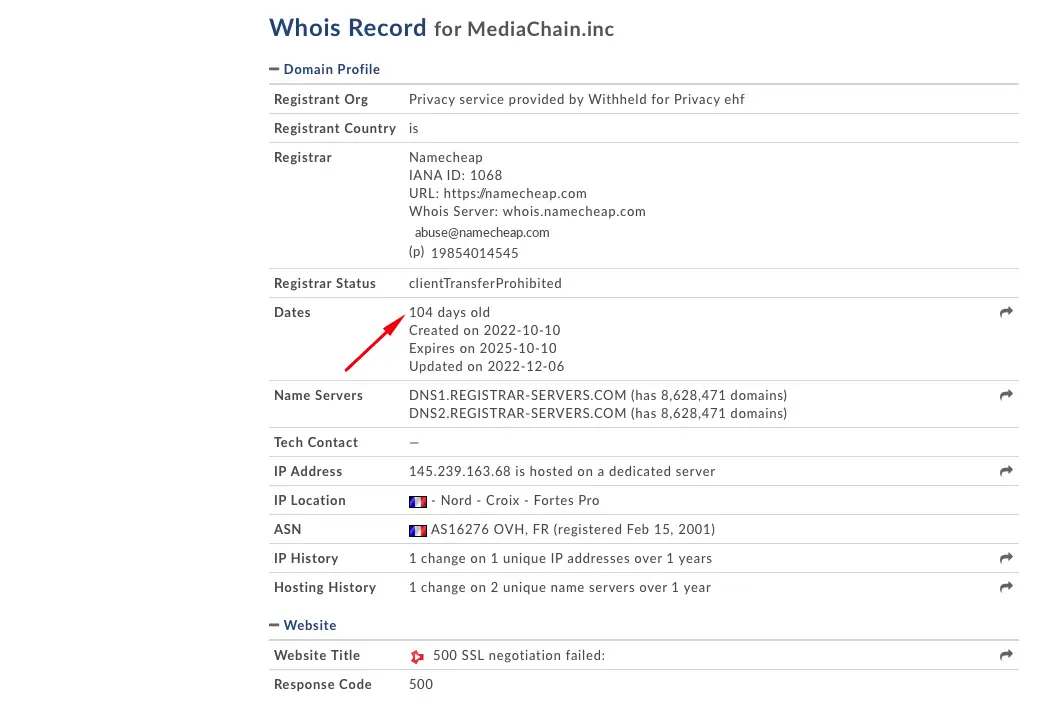Screen dimensions: 1043x703
Task: Click the share arrow in the Dates row
Action: click(1006, 312)
